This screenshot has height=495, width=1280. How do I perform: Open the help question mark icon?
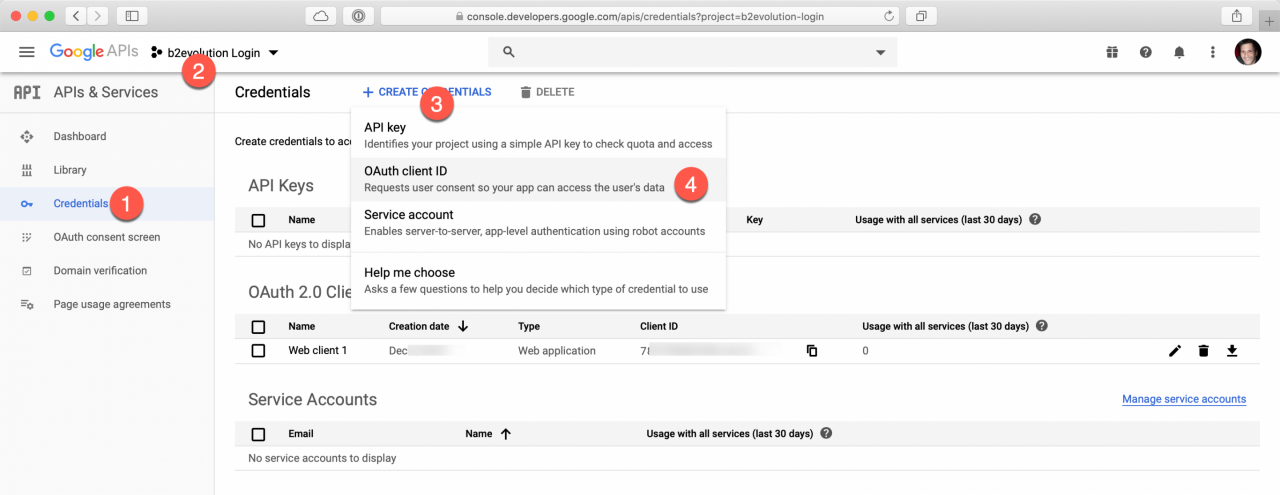coord(1146,52)
